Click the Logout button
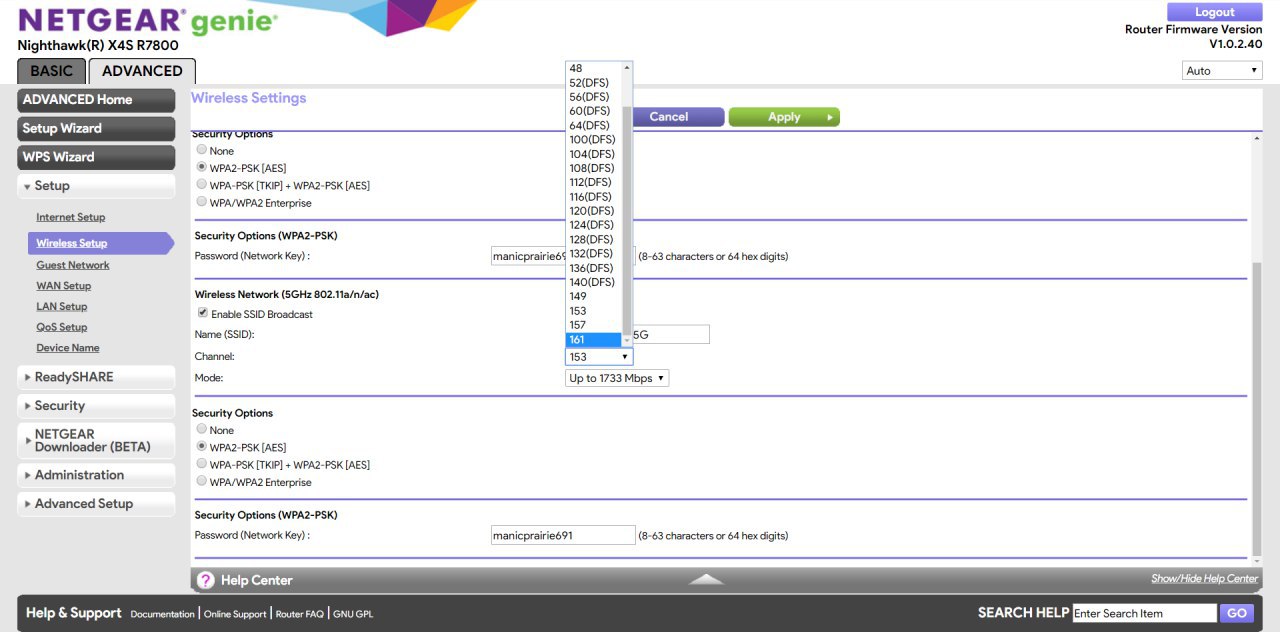Image resolution: width=1280 pixels, height=632 pixels. click(x=1214, y=12)
